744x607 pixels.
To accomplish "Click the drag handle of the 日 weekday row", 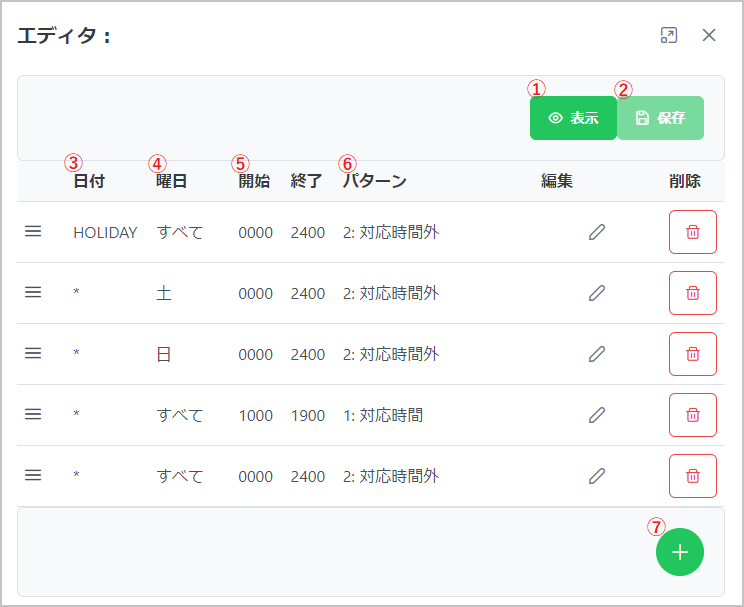I will (x=33, y=354).
